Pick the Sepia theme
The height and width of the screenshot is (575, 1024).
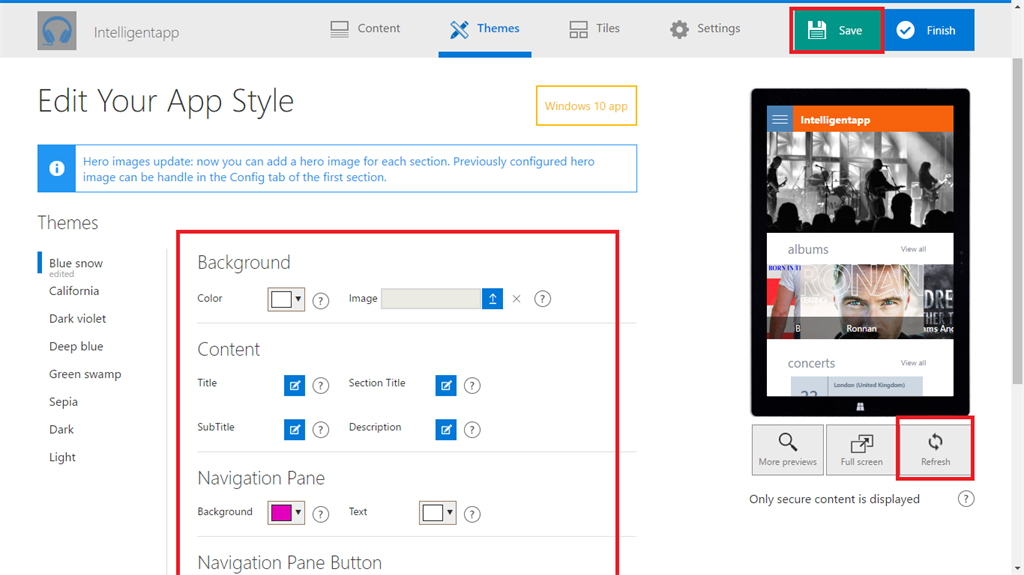[63, 402]
